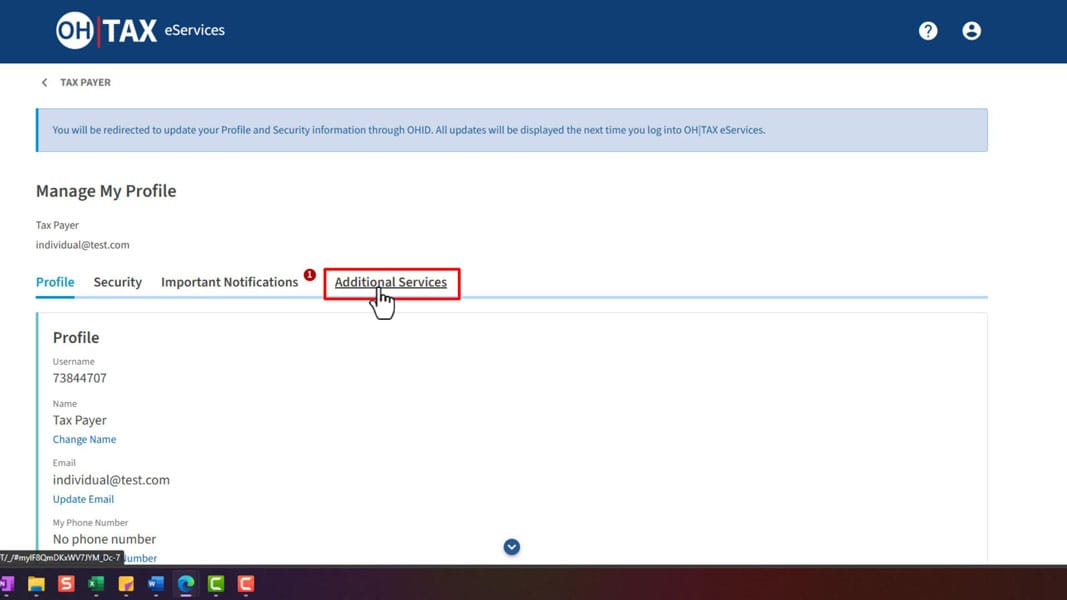Click the OHID redirect information banner text

(408, 130)
